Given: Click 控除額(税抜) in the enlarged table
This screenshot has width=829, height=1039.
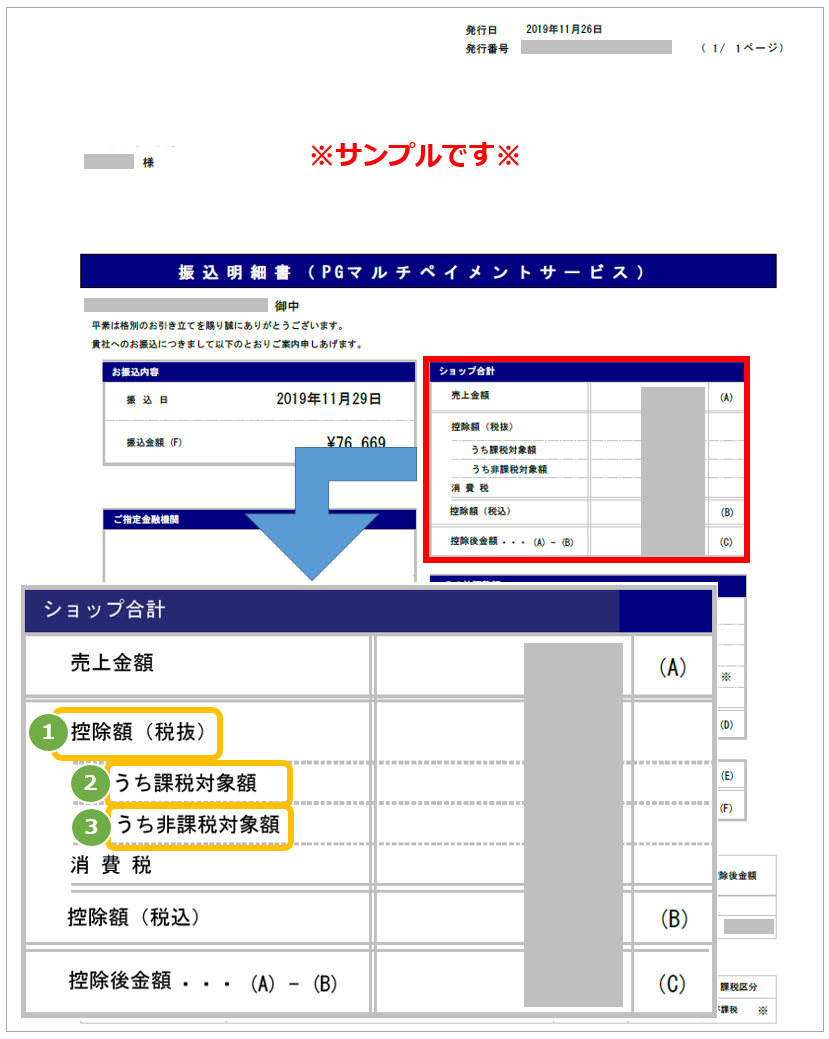Looking at the screenshot, I should click(138, 732).
